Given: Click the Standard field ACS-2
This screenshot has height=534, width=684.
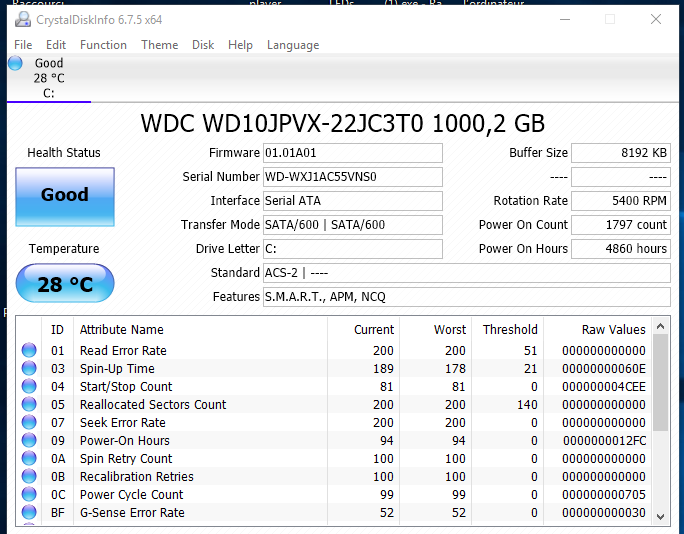Looking at the screenshot, I should coord(467,273).
